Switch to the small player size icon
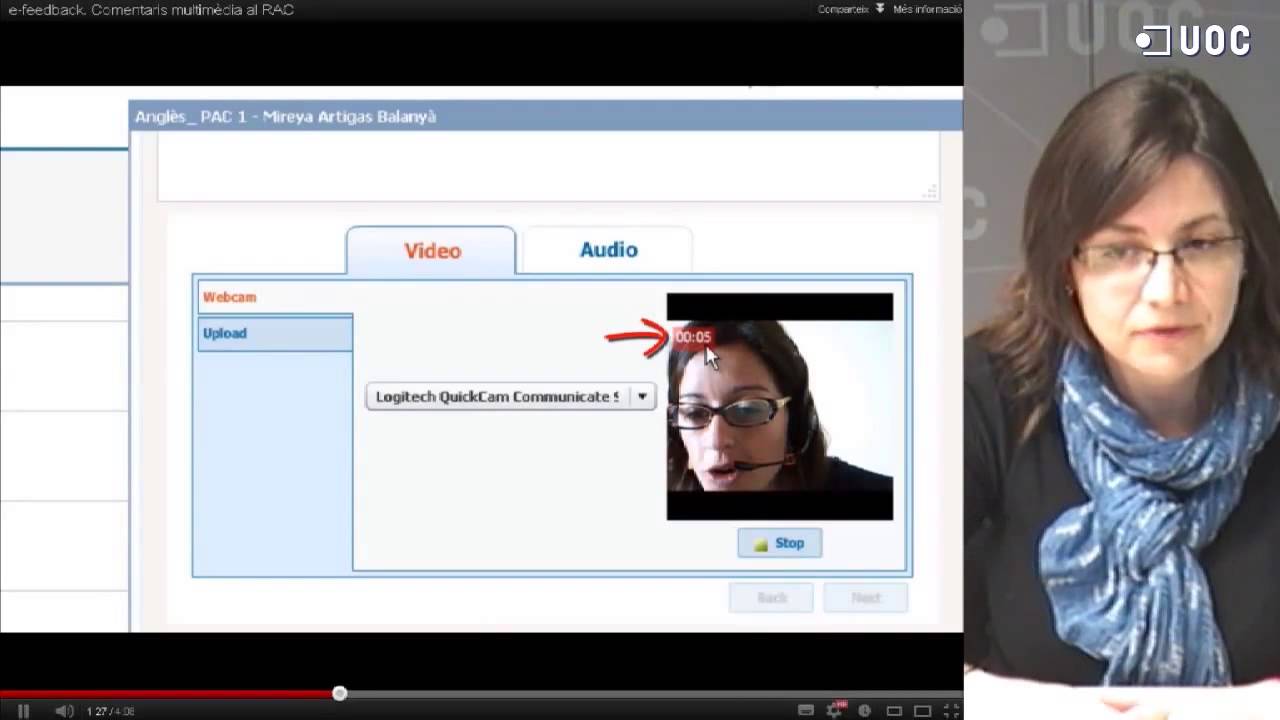Viewport: 1280px width, 720px height. point(894,711)
